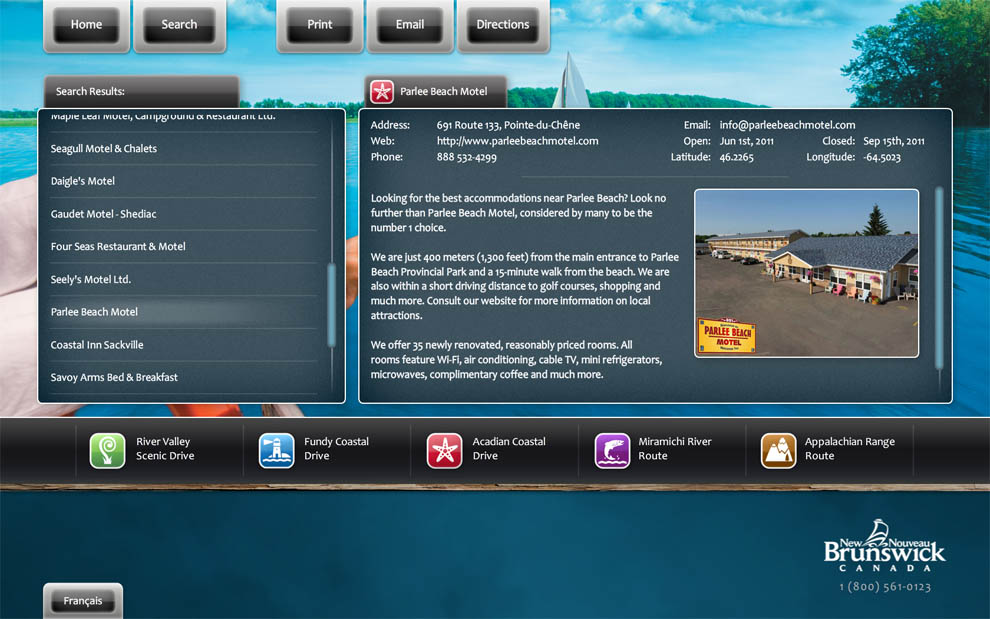
Task: Click the latitude value 46.2265
Action: coord(737,157)
